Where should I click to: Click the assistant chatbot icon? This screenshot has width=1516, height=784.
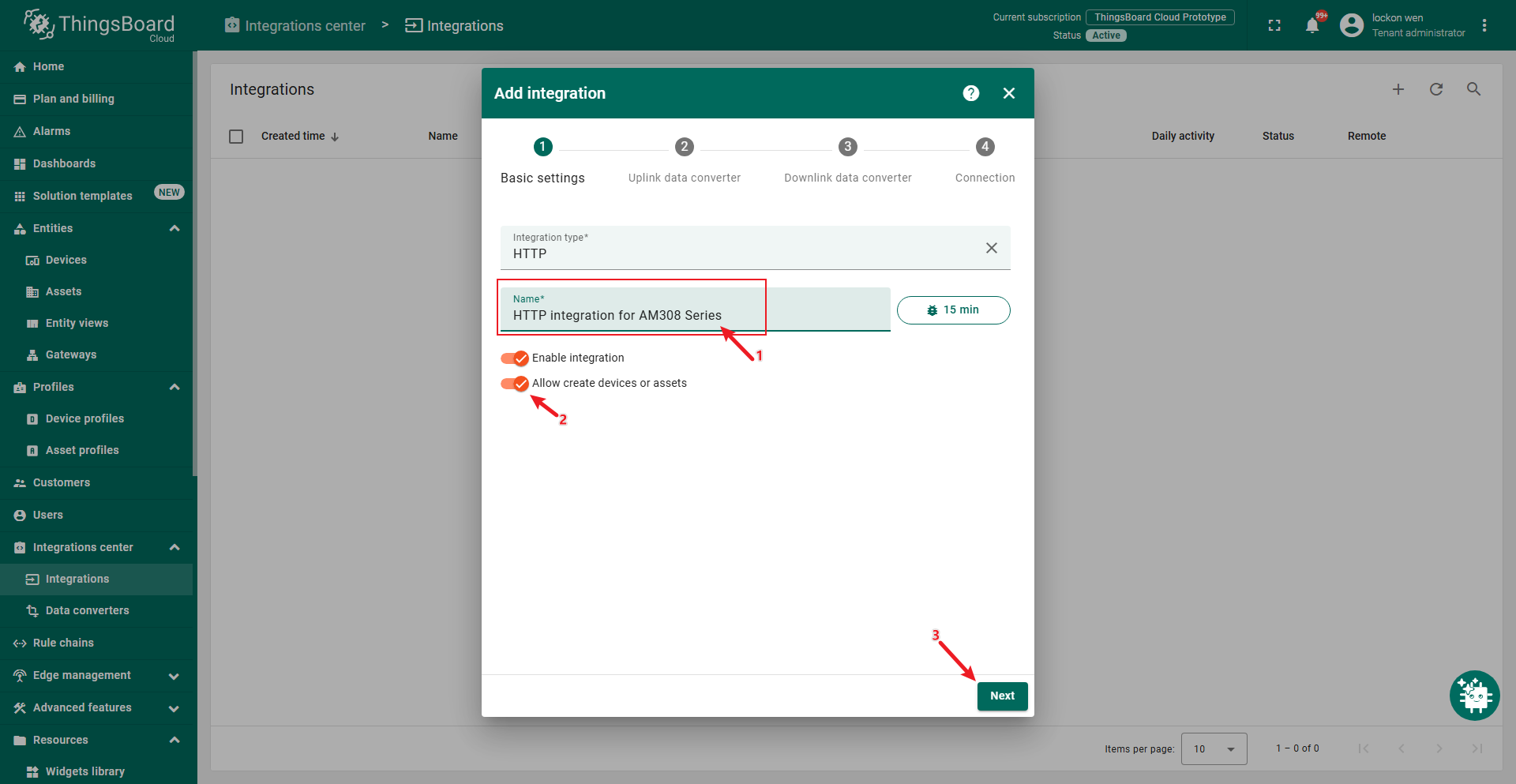[x=1474, y=696]
